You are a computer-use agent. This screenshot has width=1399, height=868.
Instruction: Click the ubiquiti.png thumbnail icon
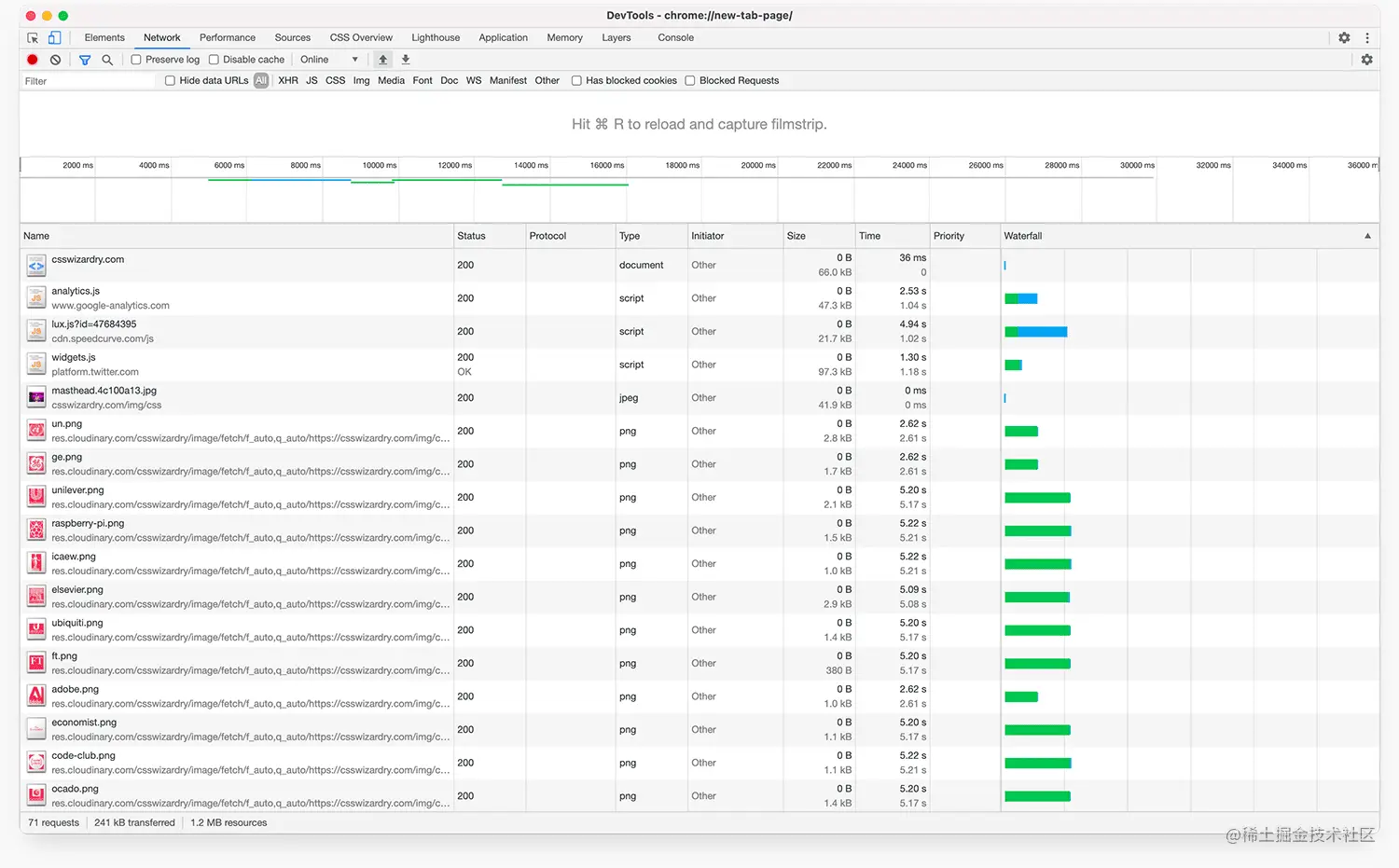point(36,630)
